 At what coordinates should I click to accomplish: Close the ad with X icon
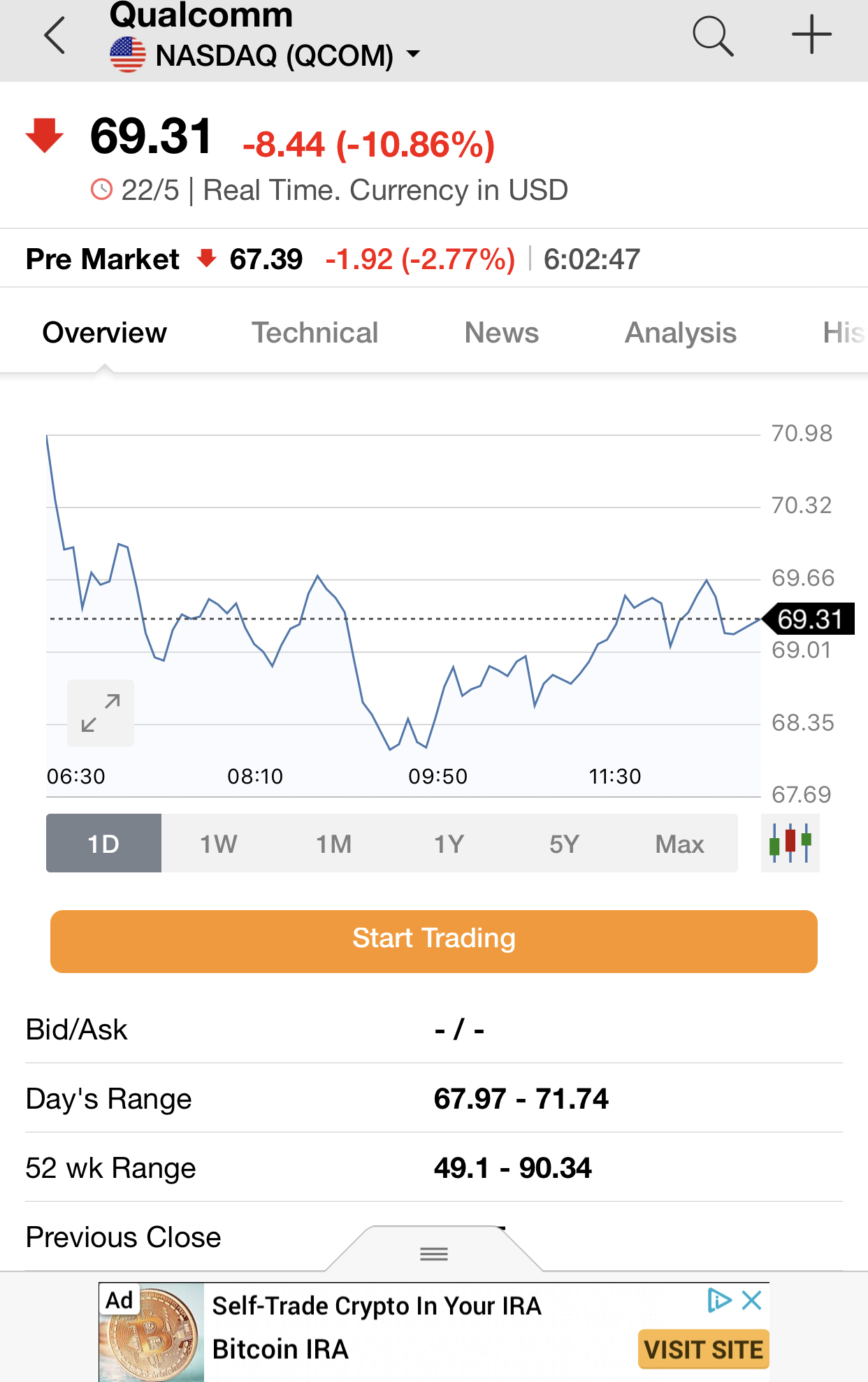(x=752, y=1300)
